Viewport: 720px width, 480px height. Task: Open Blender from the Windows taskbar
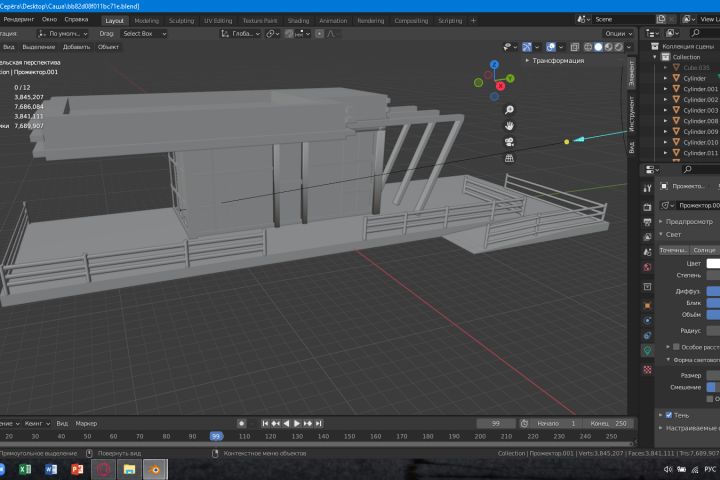155,468
